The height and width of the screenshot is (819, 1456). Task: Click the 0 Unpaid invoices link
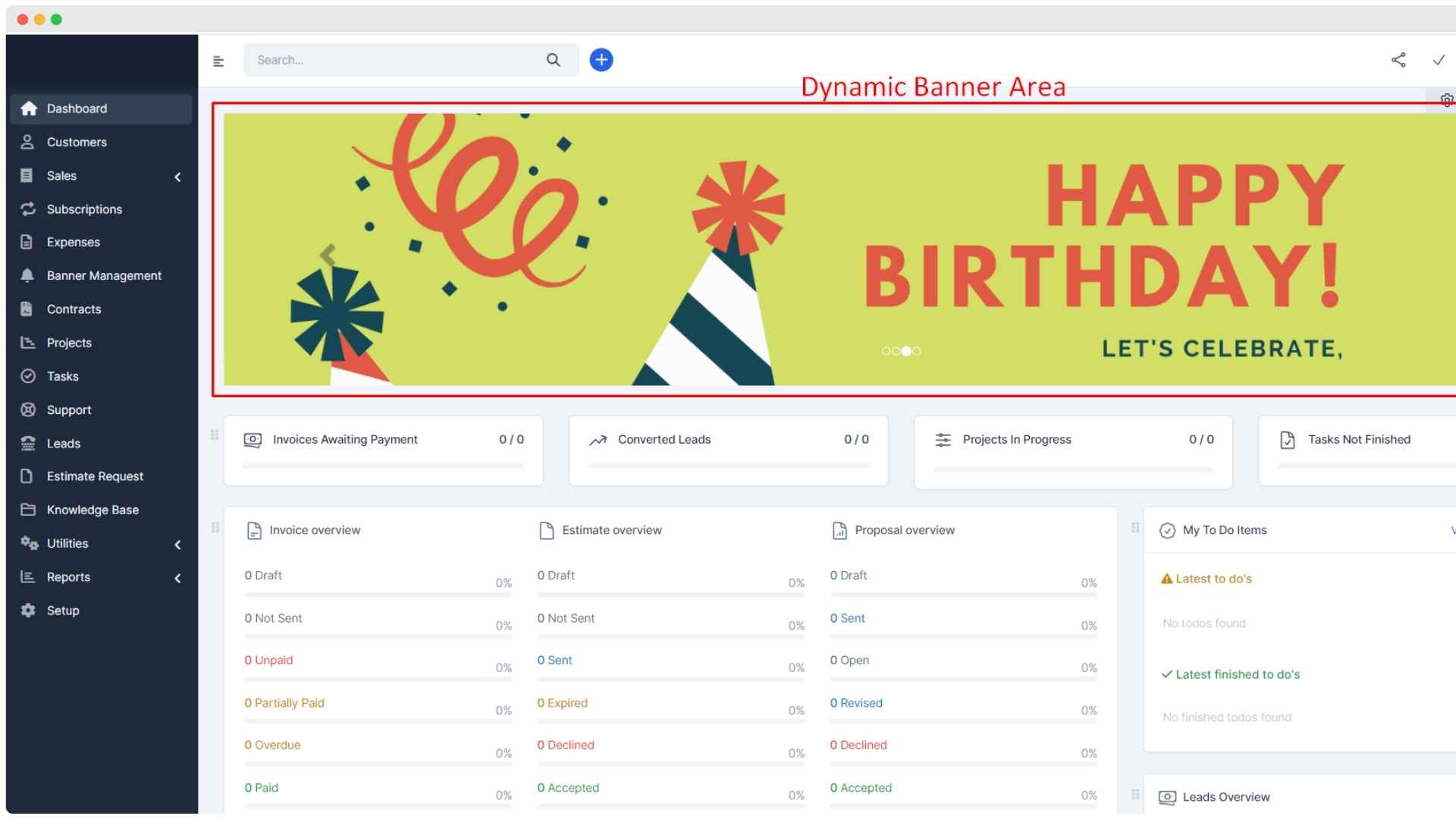click(x=268, y=660)
